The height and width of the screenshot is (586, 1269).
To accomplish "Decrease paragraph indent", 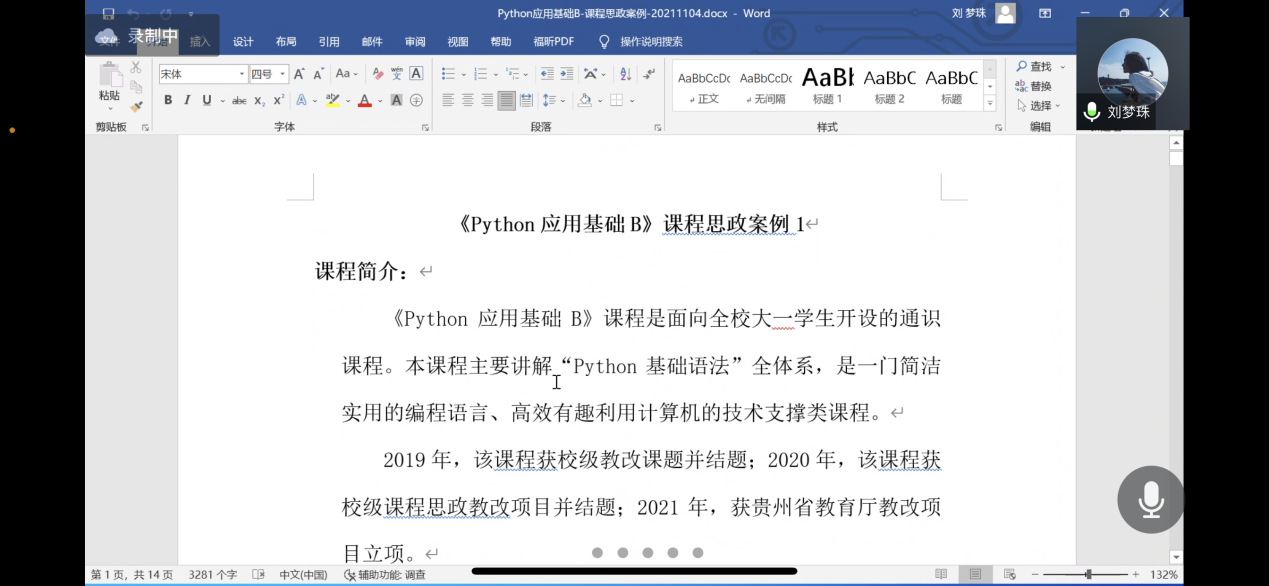I will tap(547, 74).
